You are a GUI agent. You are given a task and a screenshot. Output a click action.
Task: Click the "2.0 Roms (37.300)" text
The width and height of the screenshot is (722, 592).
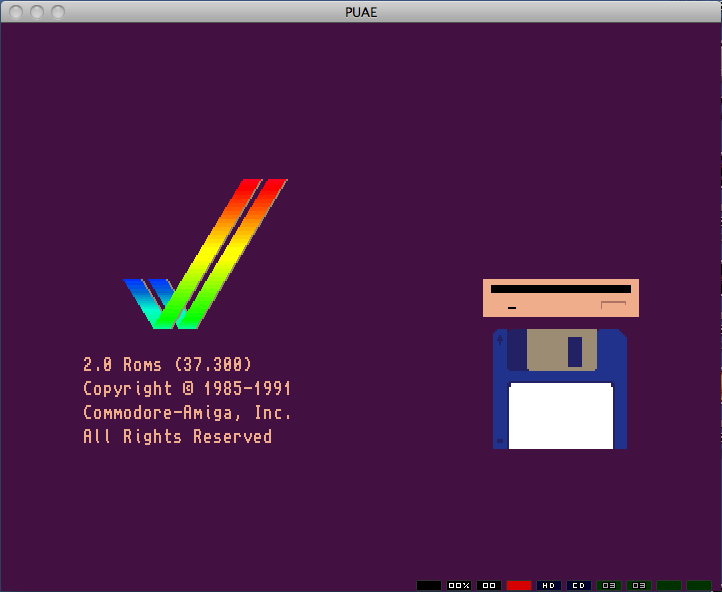tap(168, 365)
